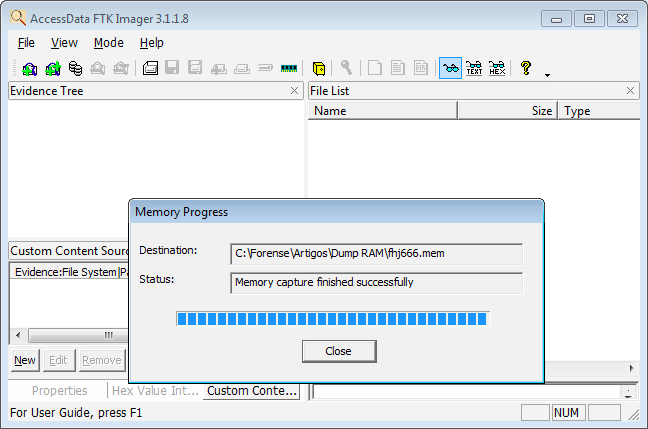Click the Remove All Evidence Items icon
Viewport: 648px width, 429px height.
click(x=121, y=68)
